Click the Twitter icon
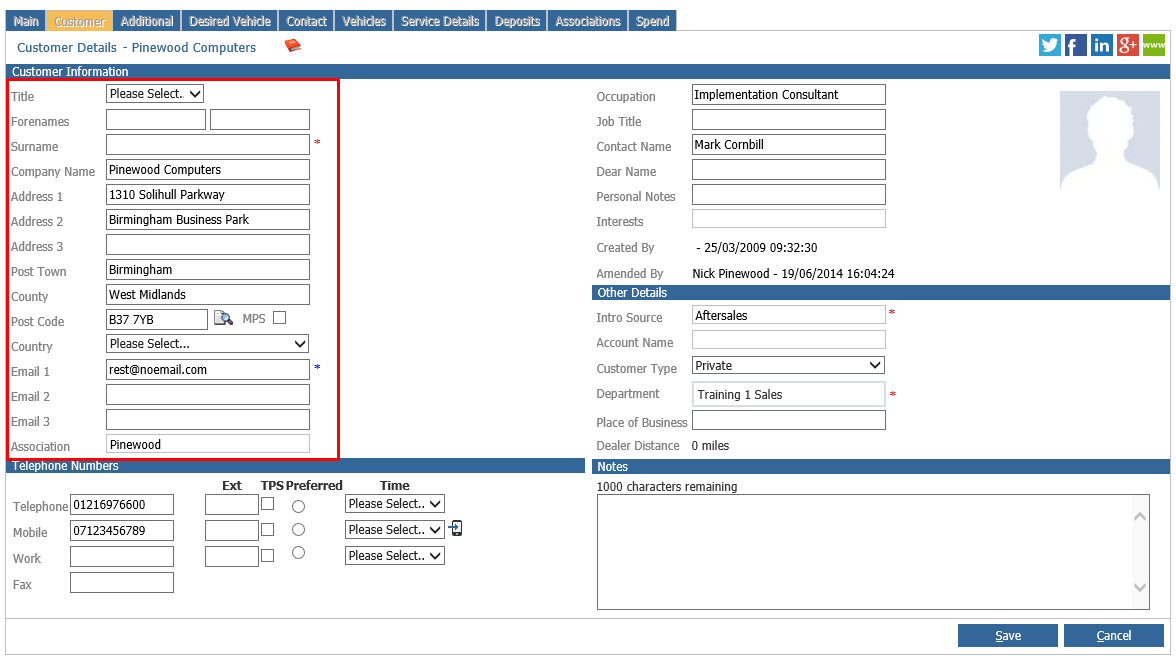 [1049, 45]
